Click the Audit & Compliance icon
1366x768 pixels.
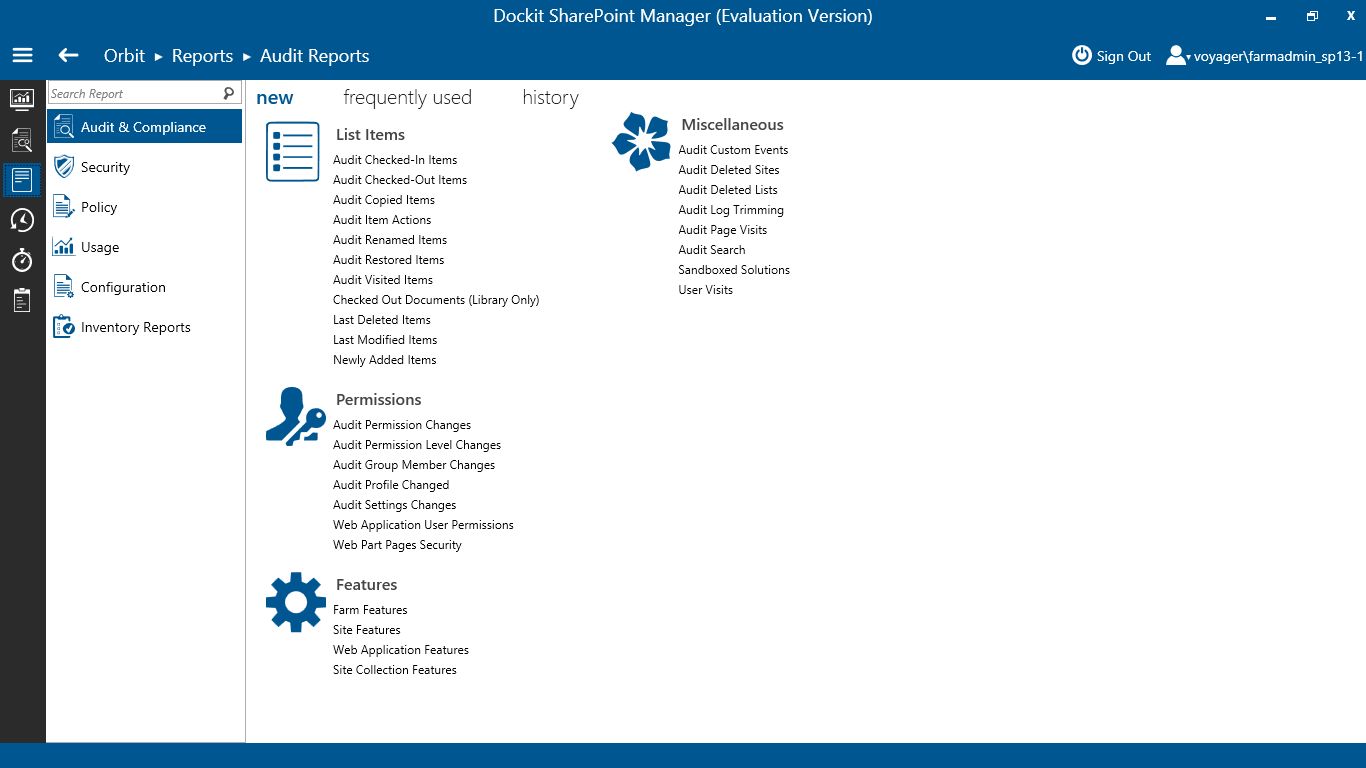64,127
